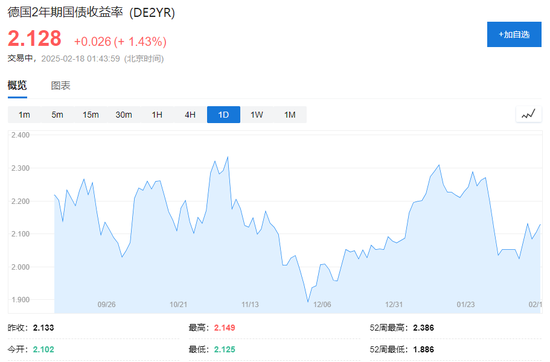550x362 pixels.
Task: Select the 1m interval
Action: coord(24,115)
